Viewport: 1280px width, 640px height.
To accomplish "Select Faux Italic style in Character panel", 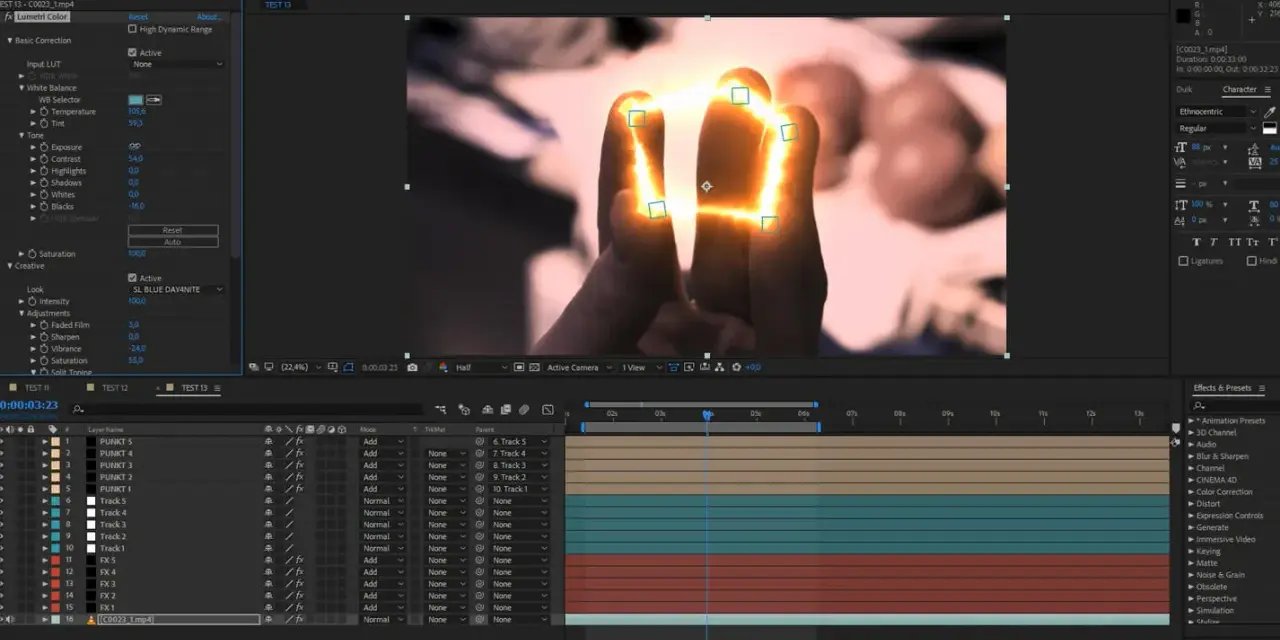I will (1215, 242).
